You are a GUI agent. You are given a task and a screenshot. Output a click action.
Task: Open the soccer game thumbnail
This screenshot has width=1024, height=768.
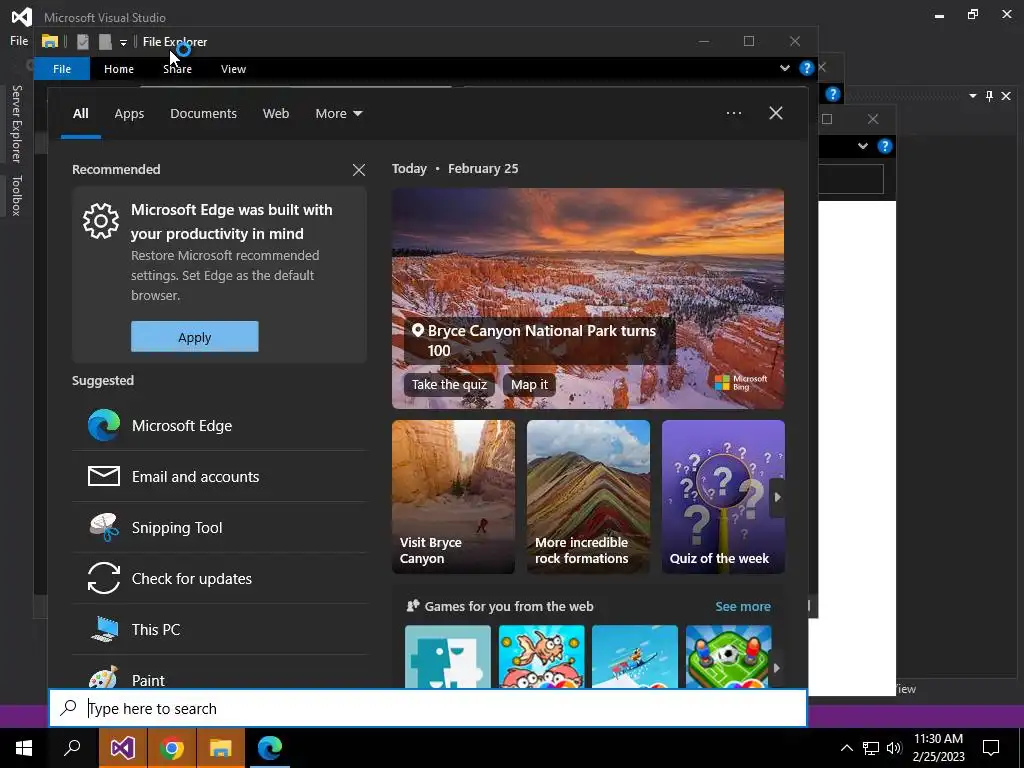click(x=728, y=657)
